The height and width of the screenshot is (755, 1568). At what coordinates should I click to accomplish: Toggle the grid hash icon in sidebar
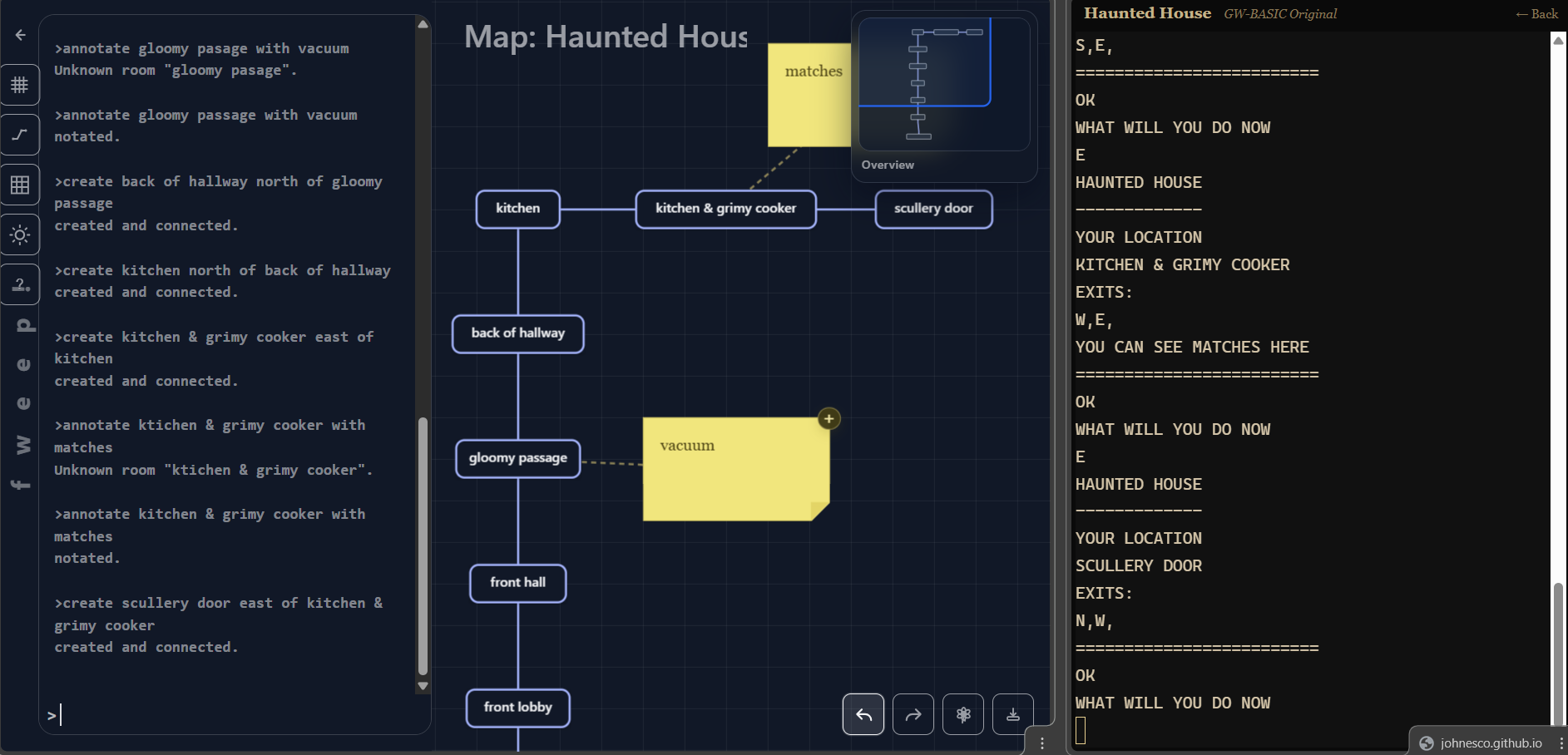[x=20, y=85]
